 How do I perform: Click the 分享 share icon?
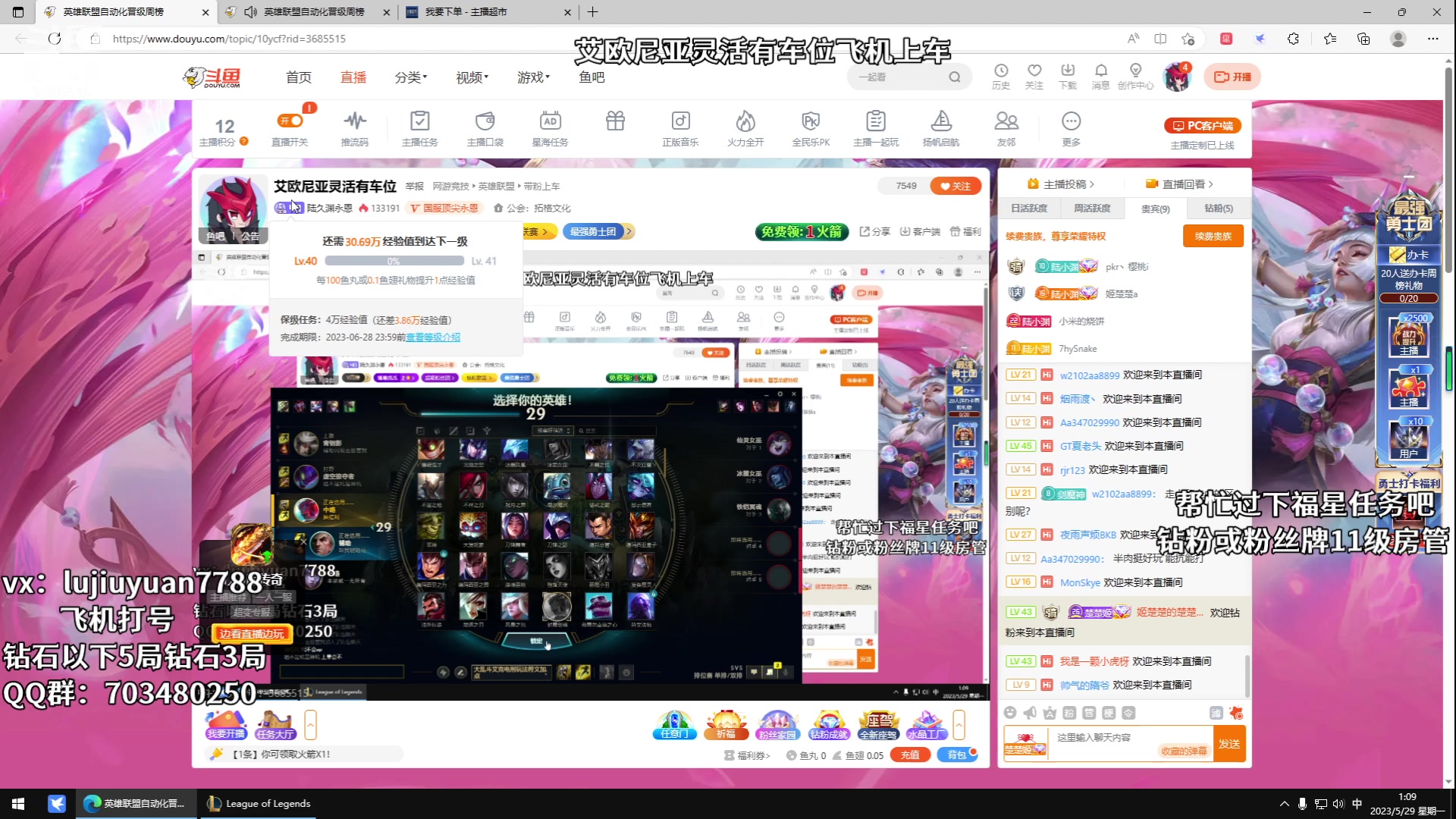(x=874, y=231)
